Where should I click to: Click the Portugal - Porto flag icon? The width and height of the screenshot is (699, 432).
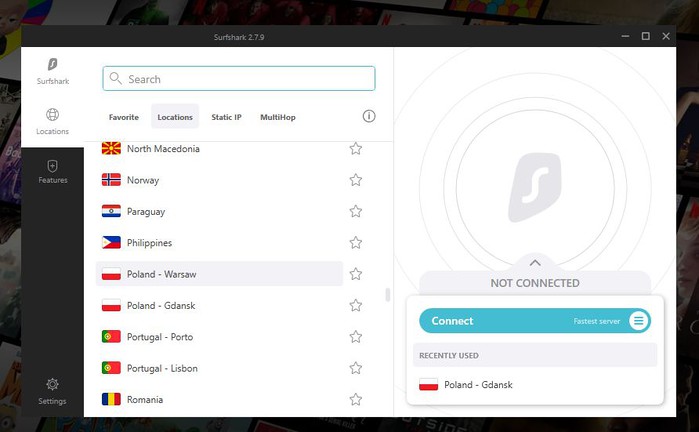coord(111,337)
